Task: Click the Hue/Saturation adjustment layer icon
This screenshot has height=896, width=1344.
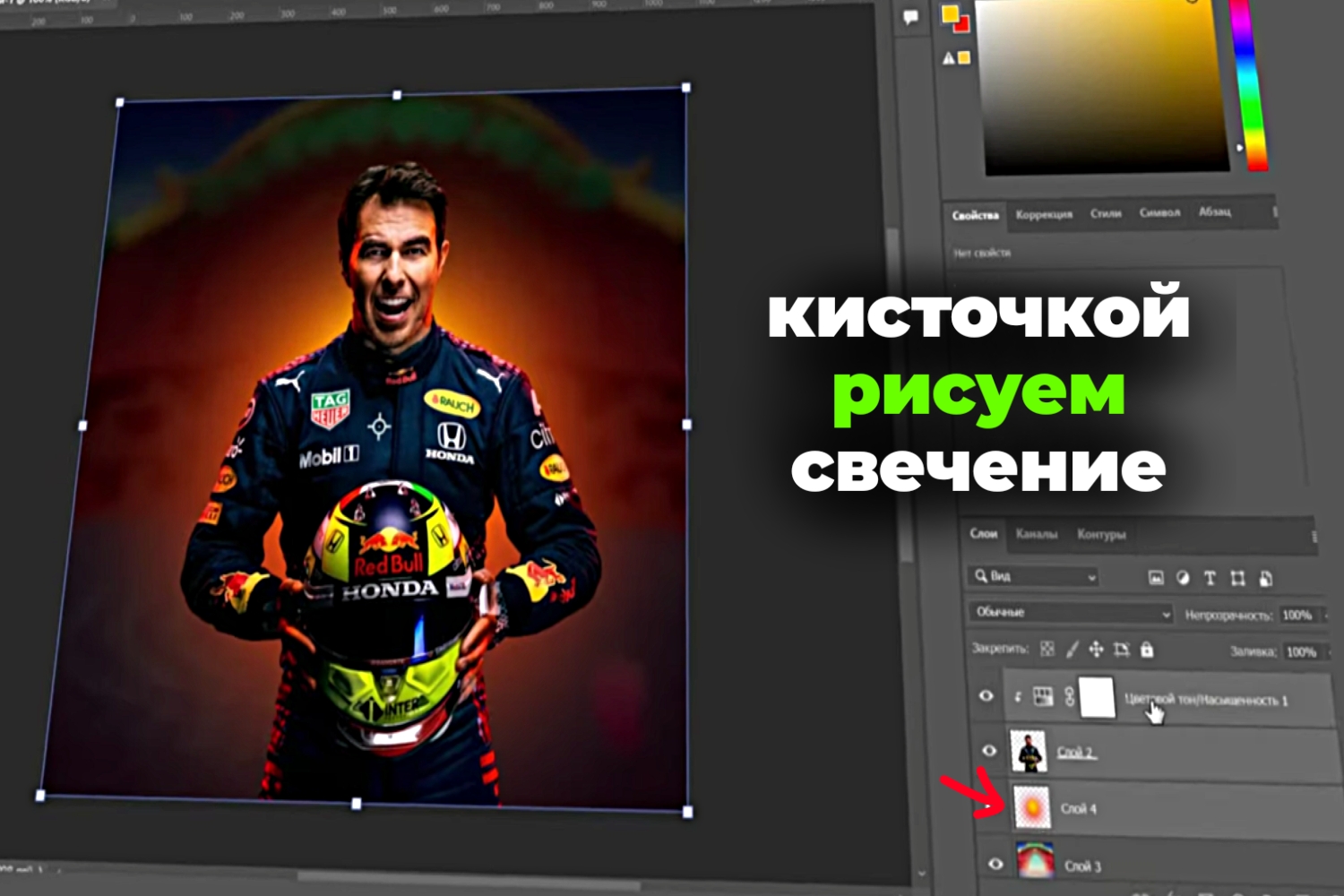Action: [1043, 696]
